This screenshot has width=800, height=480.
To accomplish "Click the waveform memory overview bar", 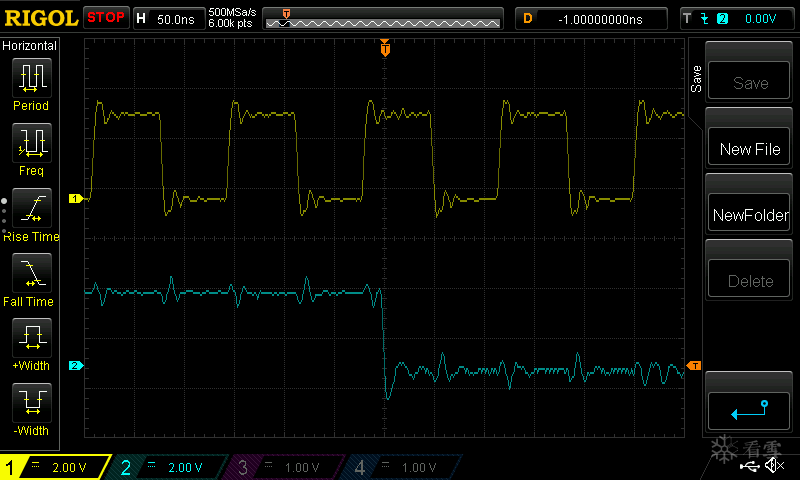I will [x=383, y=19].
